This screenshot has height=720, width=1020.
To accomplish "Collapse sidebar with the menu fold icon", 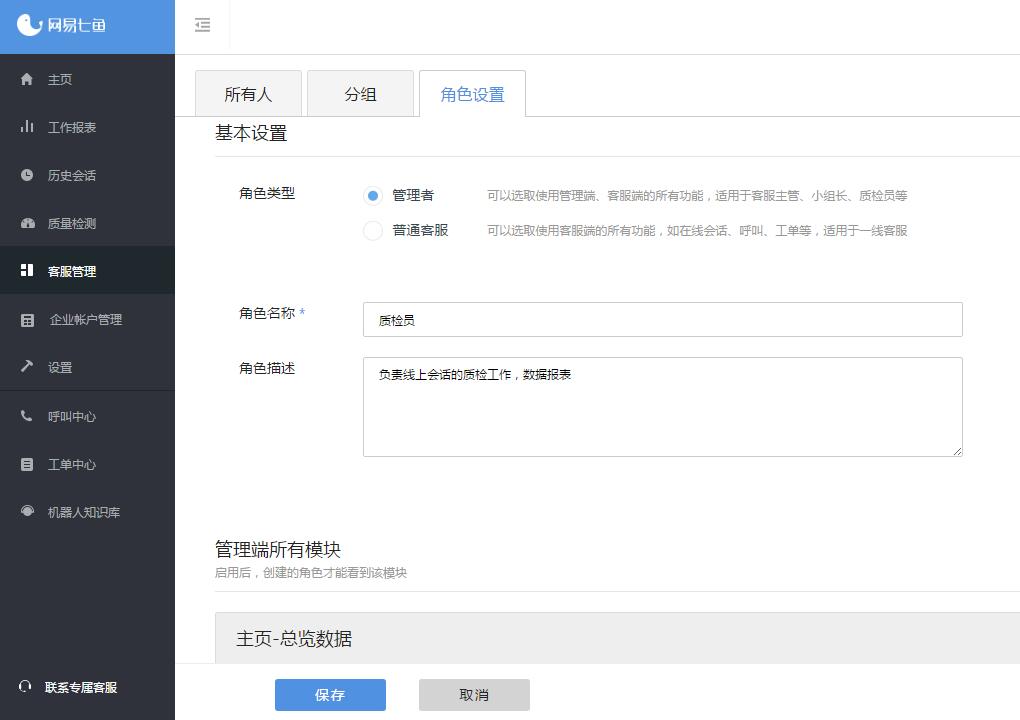I will click(x=202, y=25).
